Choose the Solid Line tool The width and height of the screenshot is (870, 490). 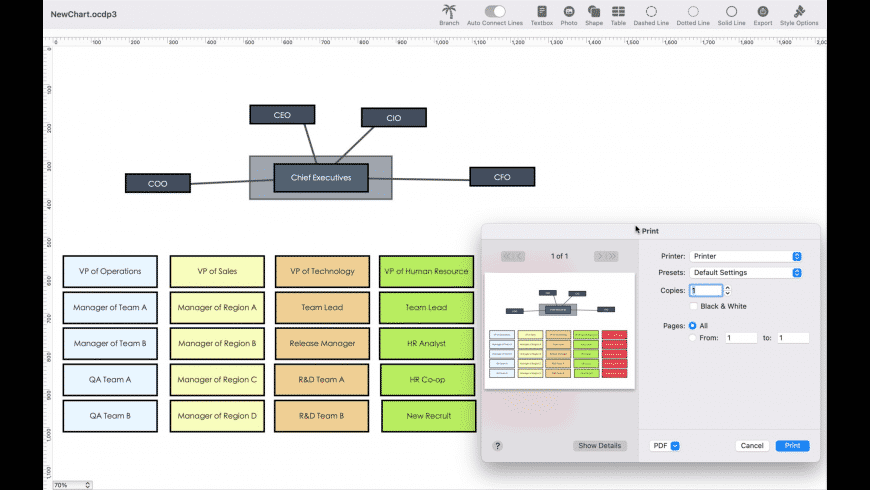731,11
